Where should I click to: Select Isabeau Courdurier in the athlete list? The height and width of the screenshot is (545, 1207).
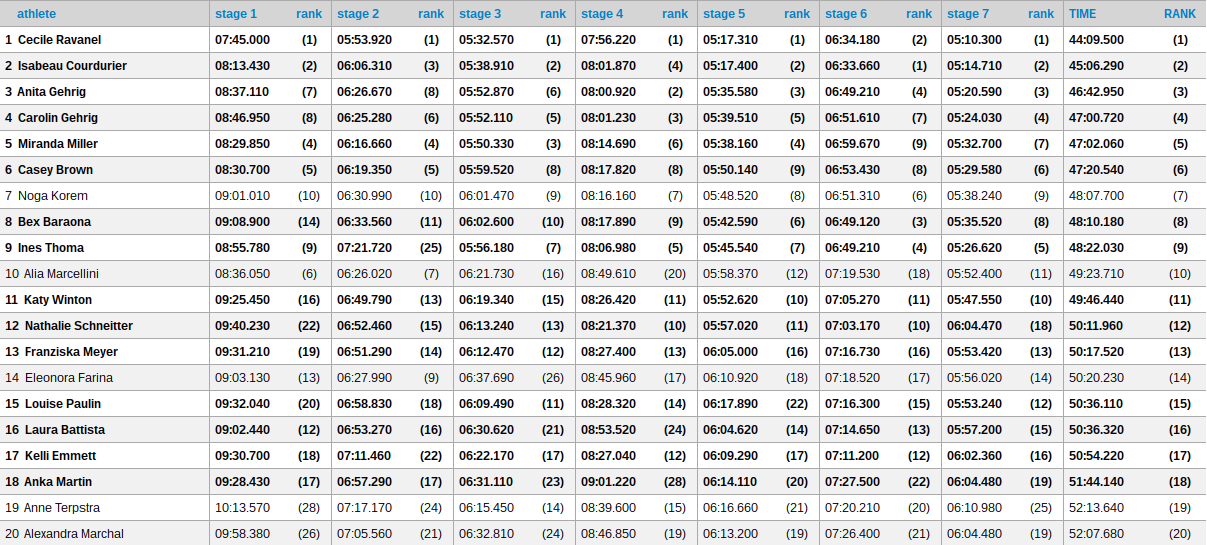tap(72, 66)
